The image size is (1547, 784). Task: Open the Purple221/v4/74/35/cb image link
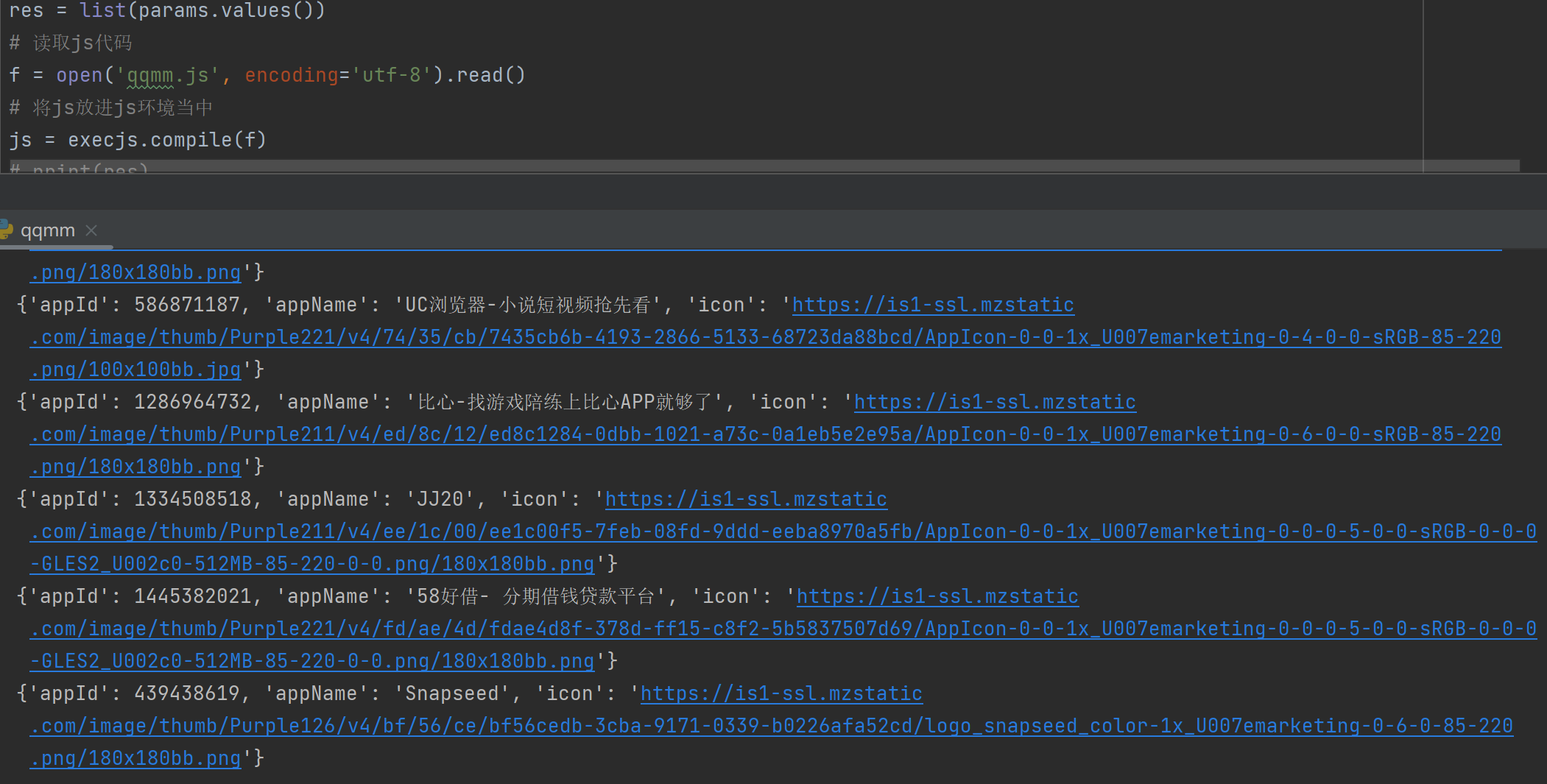point(766,337)
